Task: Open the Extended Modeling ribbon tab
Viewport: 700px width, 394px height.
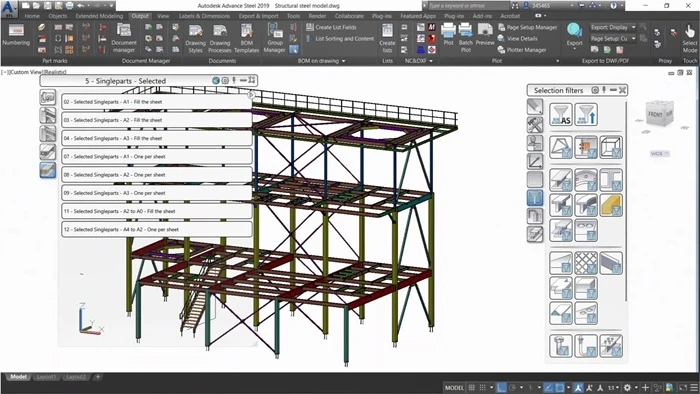Action: point(99,16)
